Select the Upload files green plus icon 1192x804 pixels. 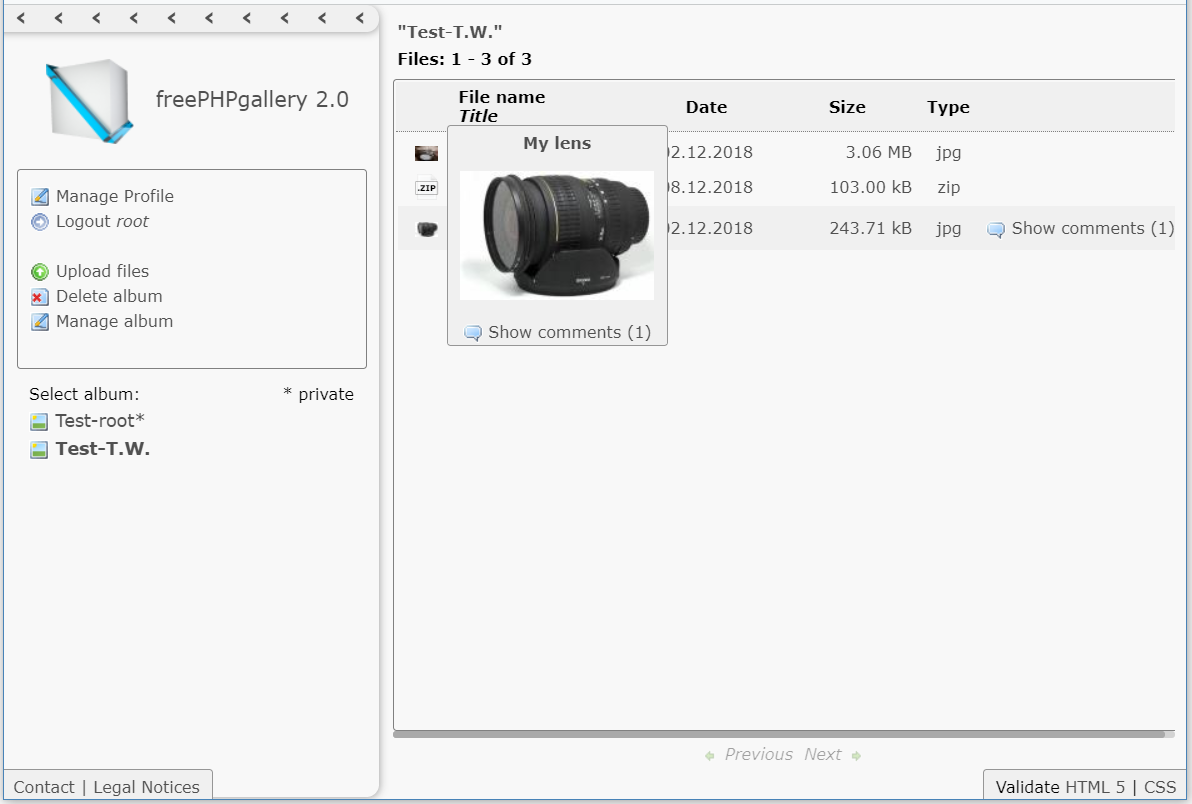[x=40, y=271]
